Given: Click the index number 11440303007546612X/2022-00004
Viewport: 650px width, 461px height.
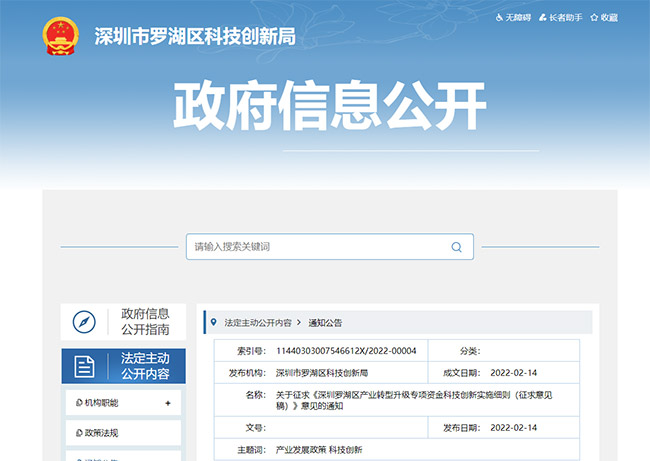Looking at the screenshot, I should 346,351.
